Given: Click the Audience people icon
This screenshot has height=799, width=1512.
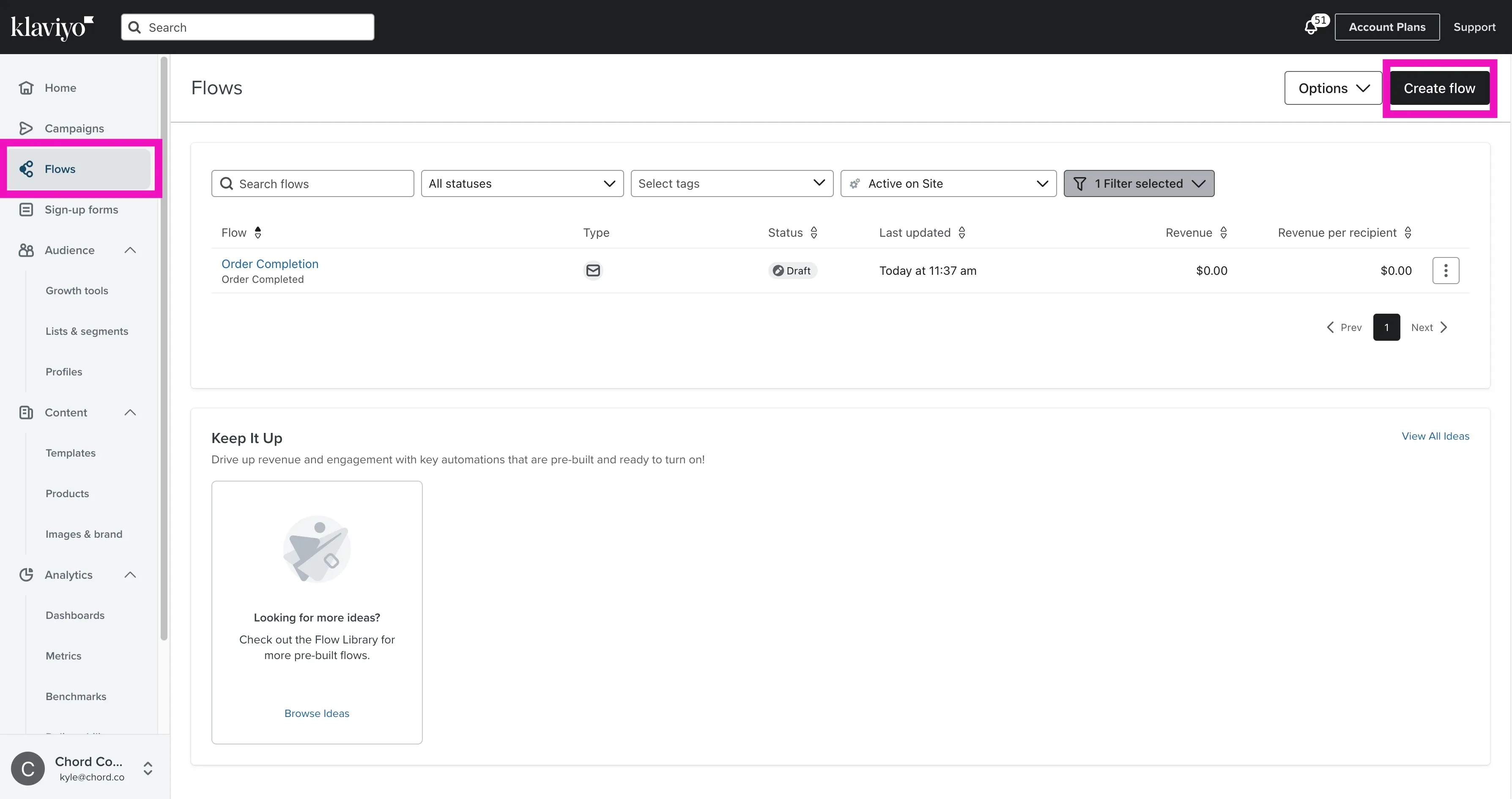Looking at the screenshot, I should 26,250.
